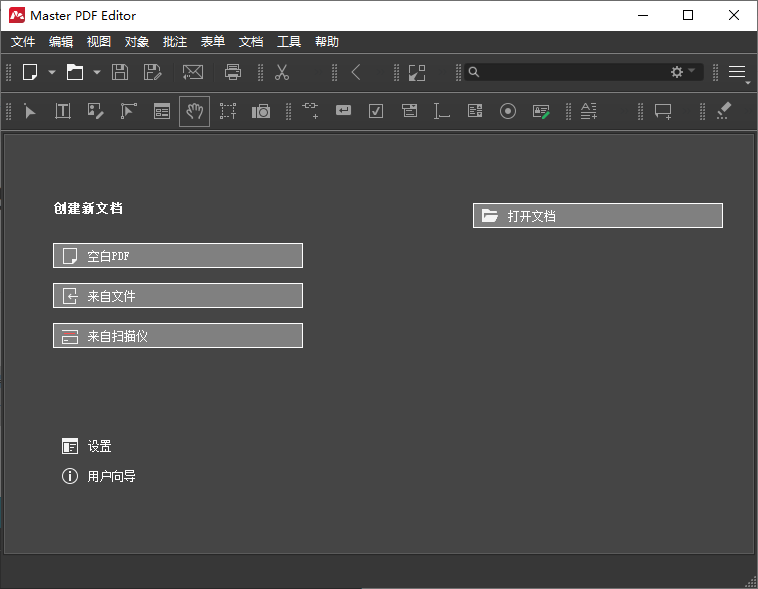This screenshot has height=589, width=758.
Task: Open the 编辑 menu
Action: point(61,42)
